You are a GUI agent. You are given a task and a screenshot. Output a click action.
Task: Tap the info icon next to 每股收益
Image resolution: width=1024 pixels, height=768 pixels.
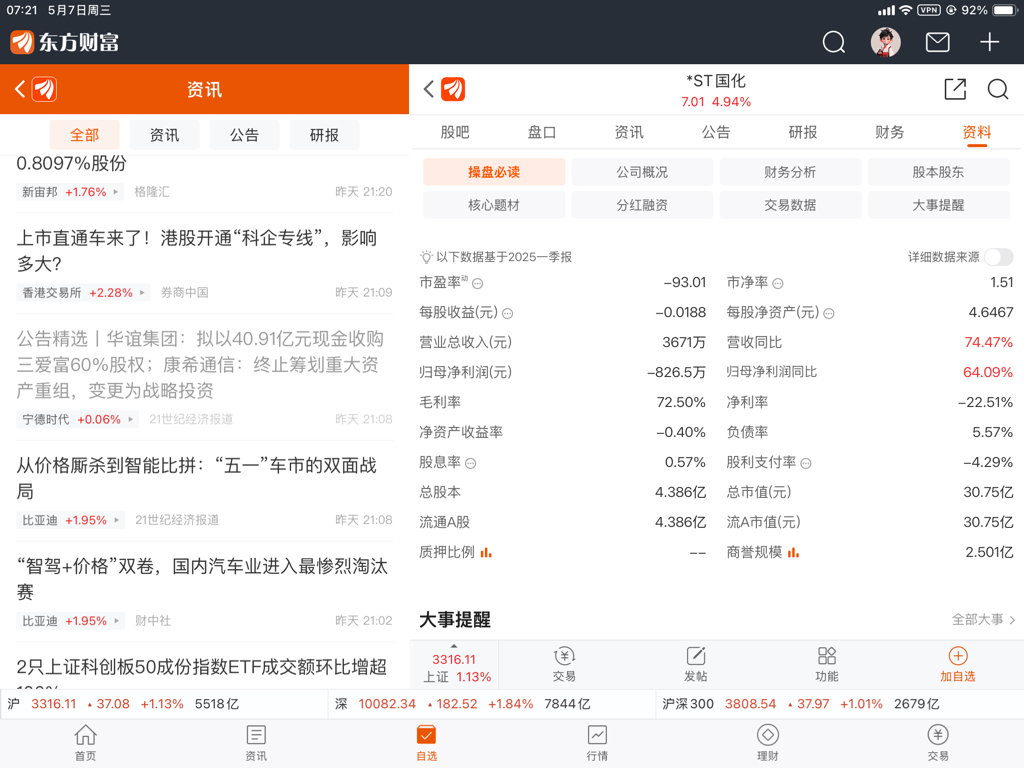[507, 313]
